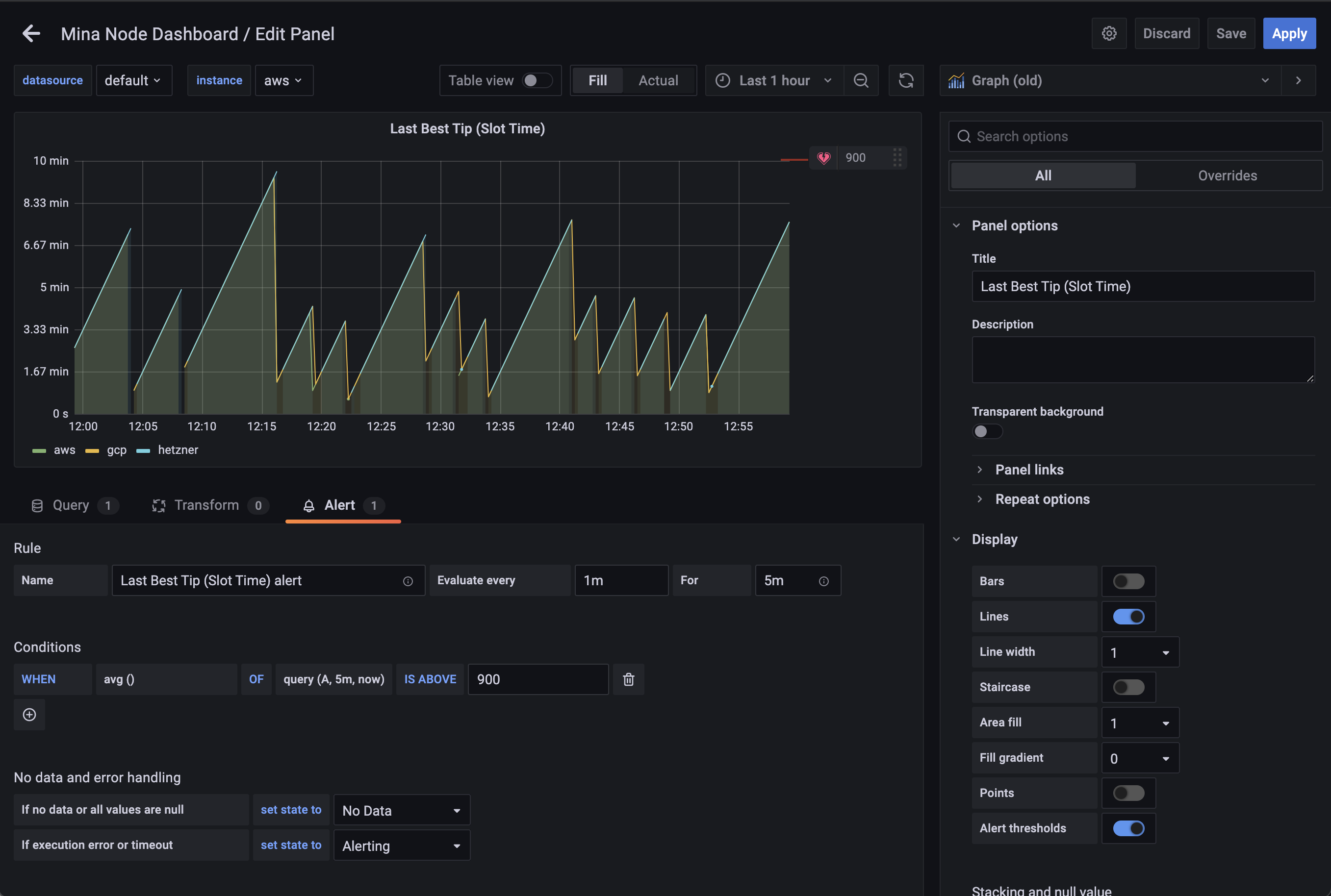Viewport: 1331px width, 896px height.
Task: Switch to the Overrides tab
Action: pyautogui.click(x=1227, y=175)
